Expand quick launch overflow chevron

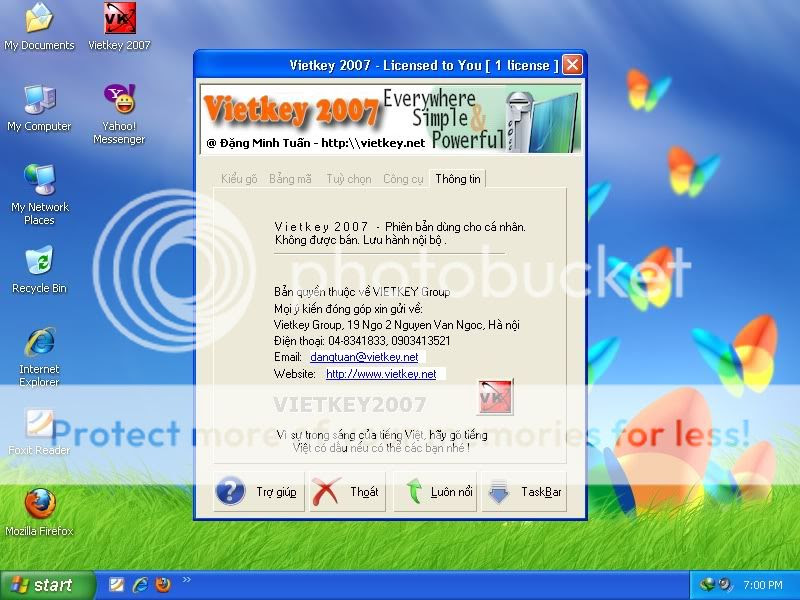click(x=187, y=580)
